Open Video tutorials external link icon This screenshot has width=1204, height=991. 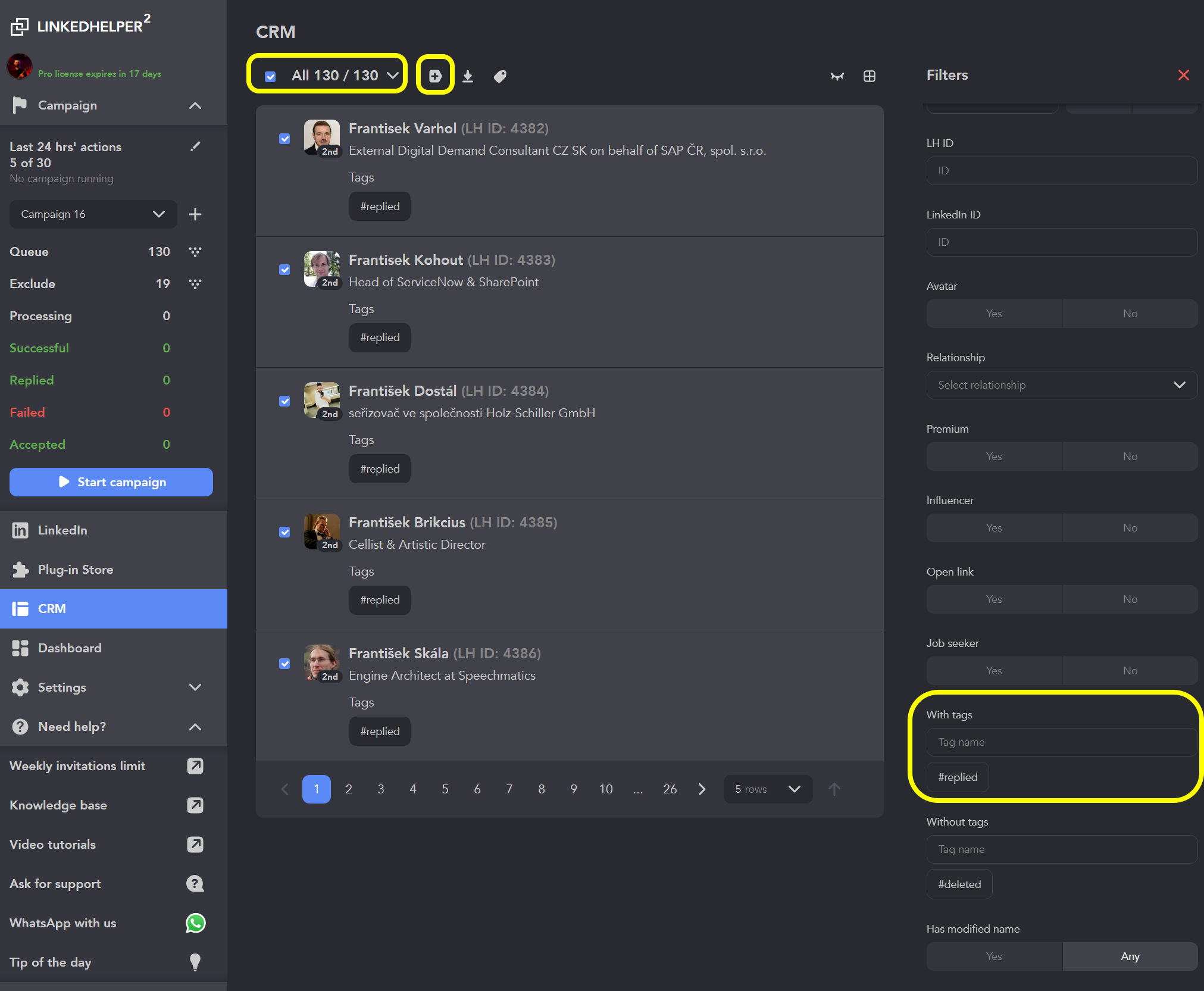195,845
